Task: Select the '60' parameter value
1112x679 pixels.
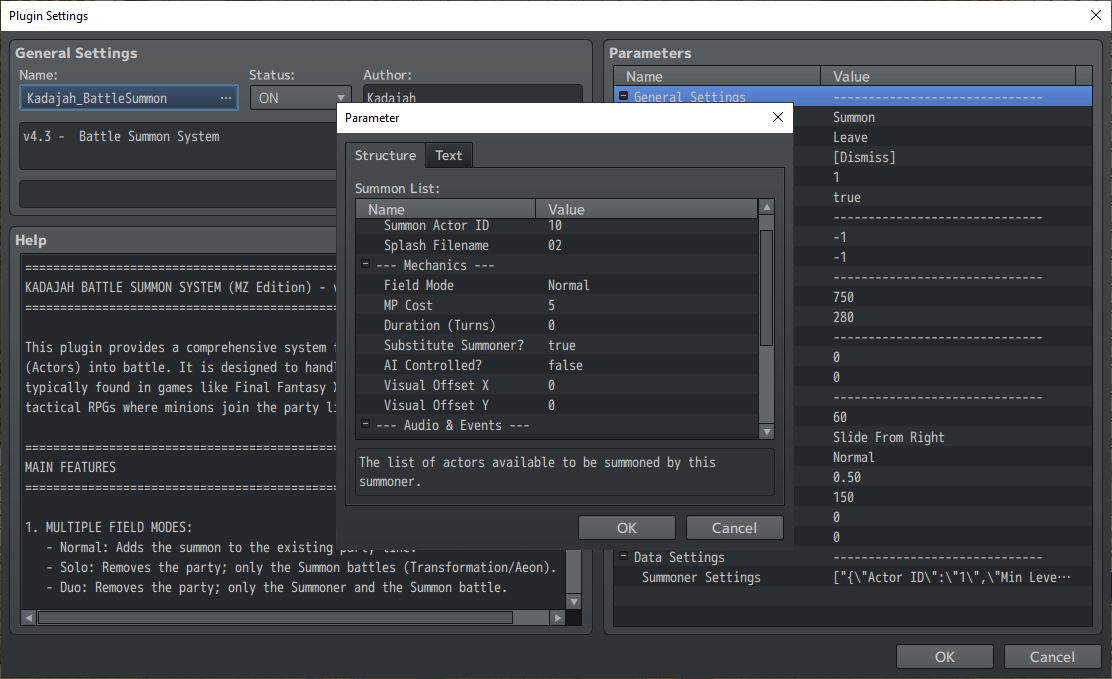Action: 840,417
